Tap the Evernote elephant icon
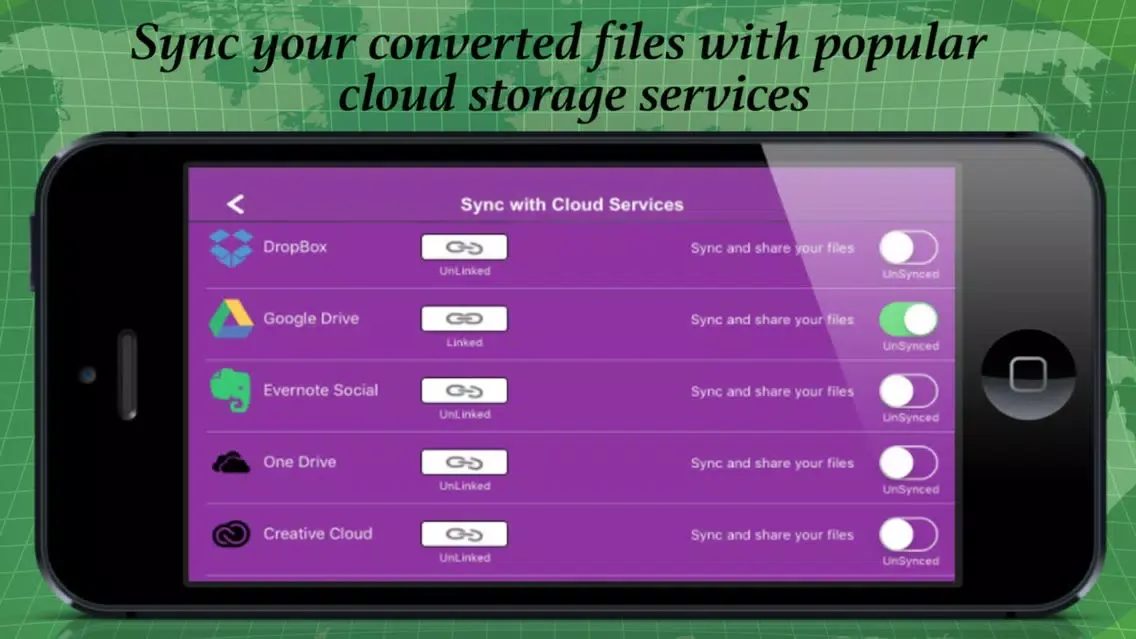 click(x=230, y=390)
